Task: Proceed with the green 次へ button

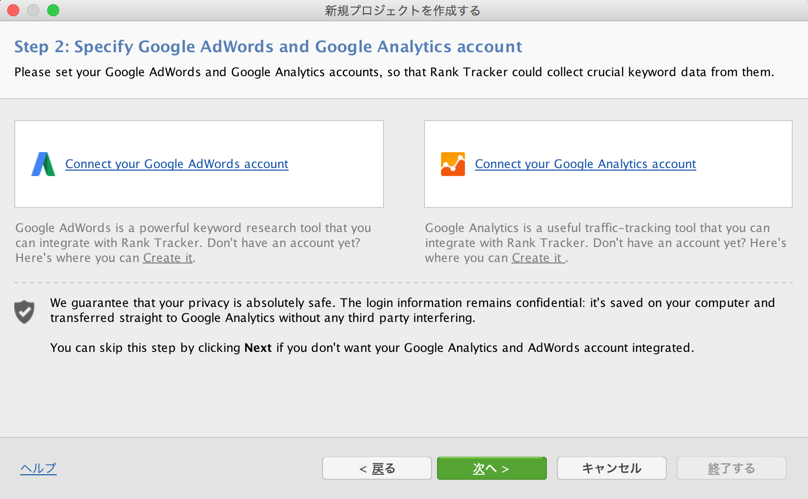Action: (491, 468)
